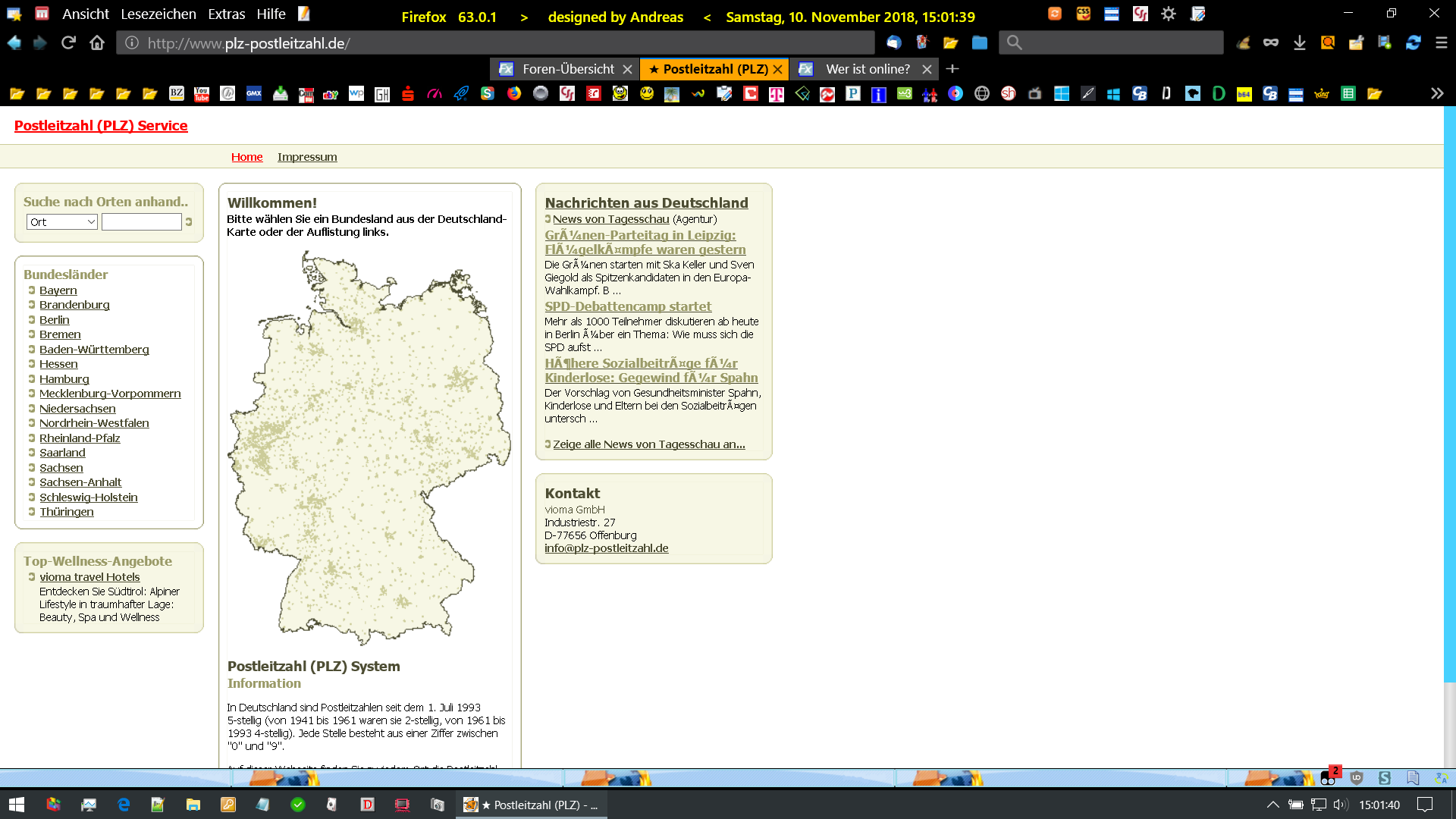Click the Downloads arrow toolbar icon
Image resolution: width=1456 pixels, height=819 pixels.
click(1300, 43)
